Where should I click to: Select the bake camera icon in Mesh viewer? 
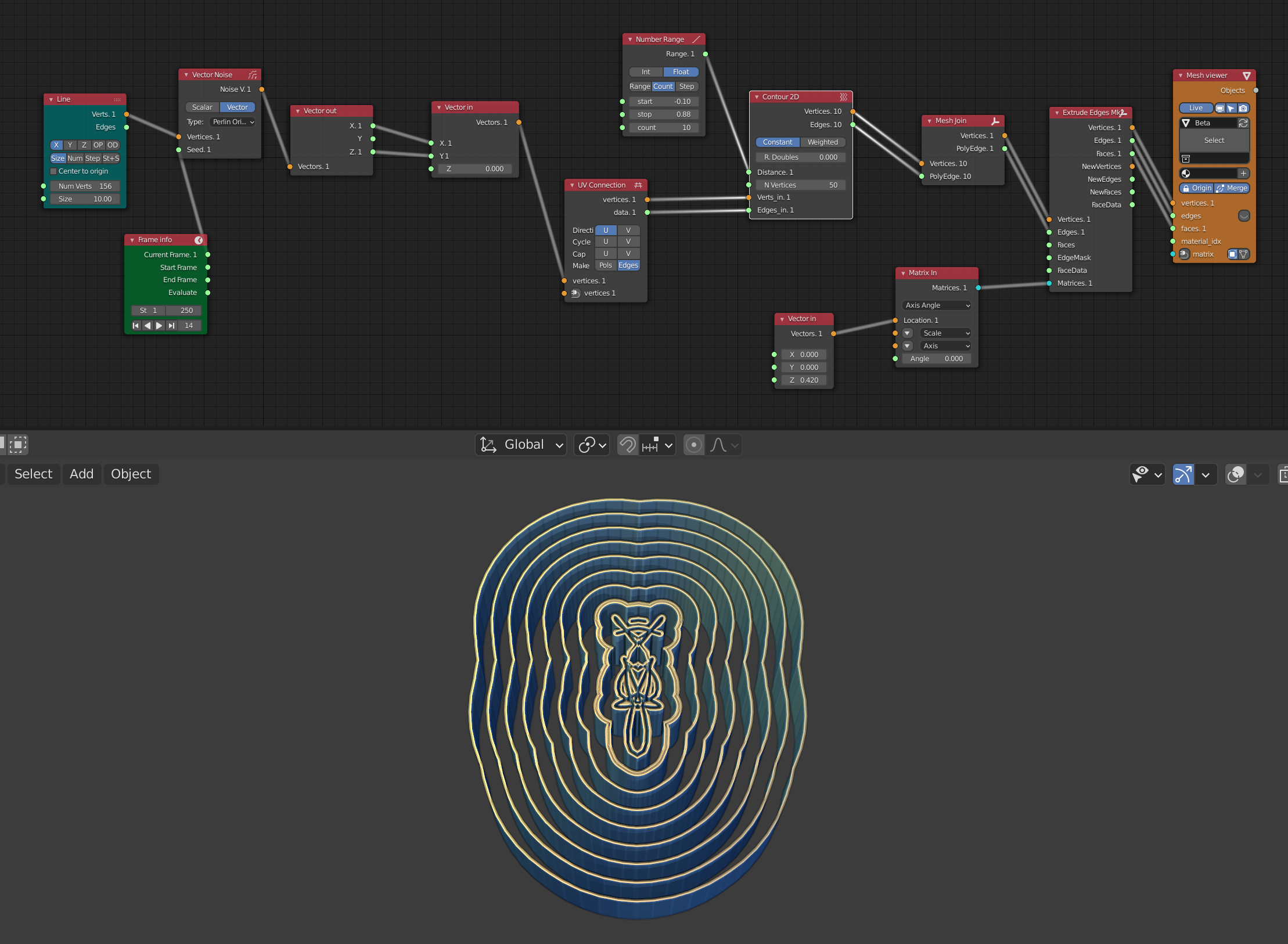pyautogui.click(x=1243, y=108)
